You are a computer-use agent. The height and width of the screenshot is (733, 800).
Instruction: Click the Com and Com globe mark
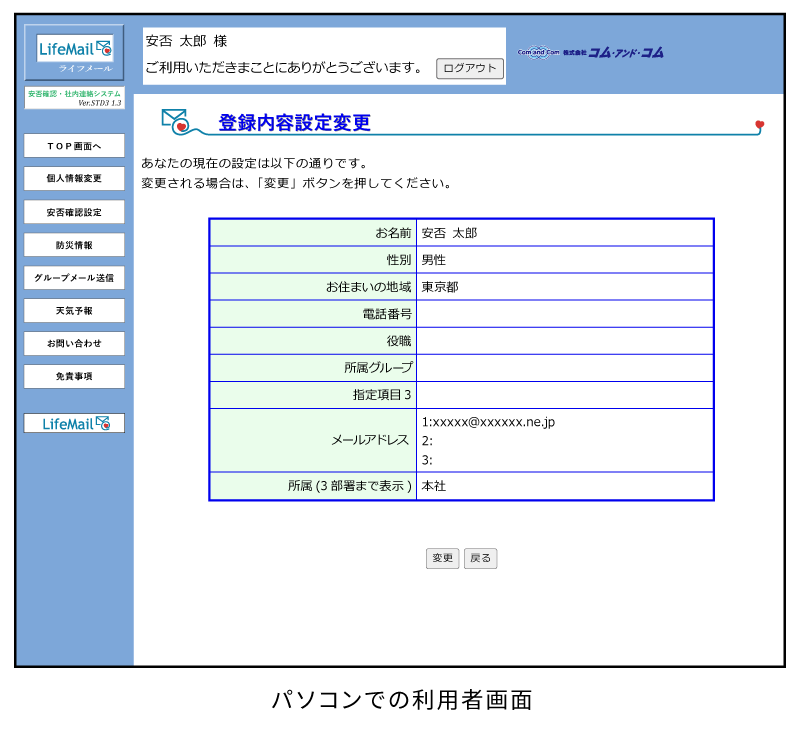537,53
